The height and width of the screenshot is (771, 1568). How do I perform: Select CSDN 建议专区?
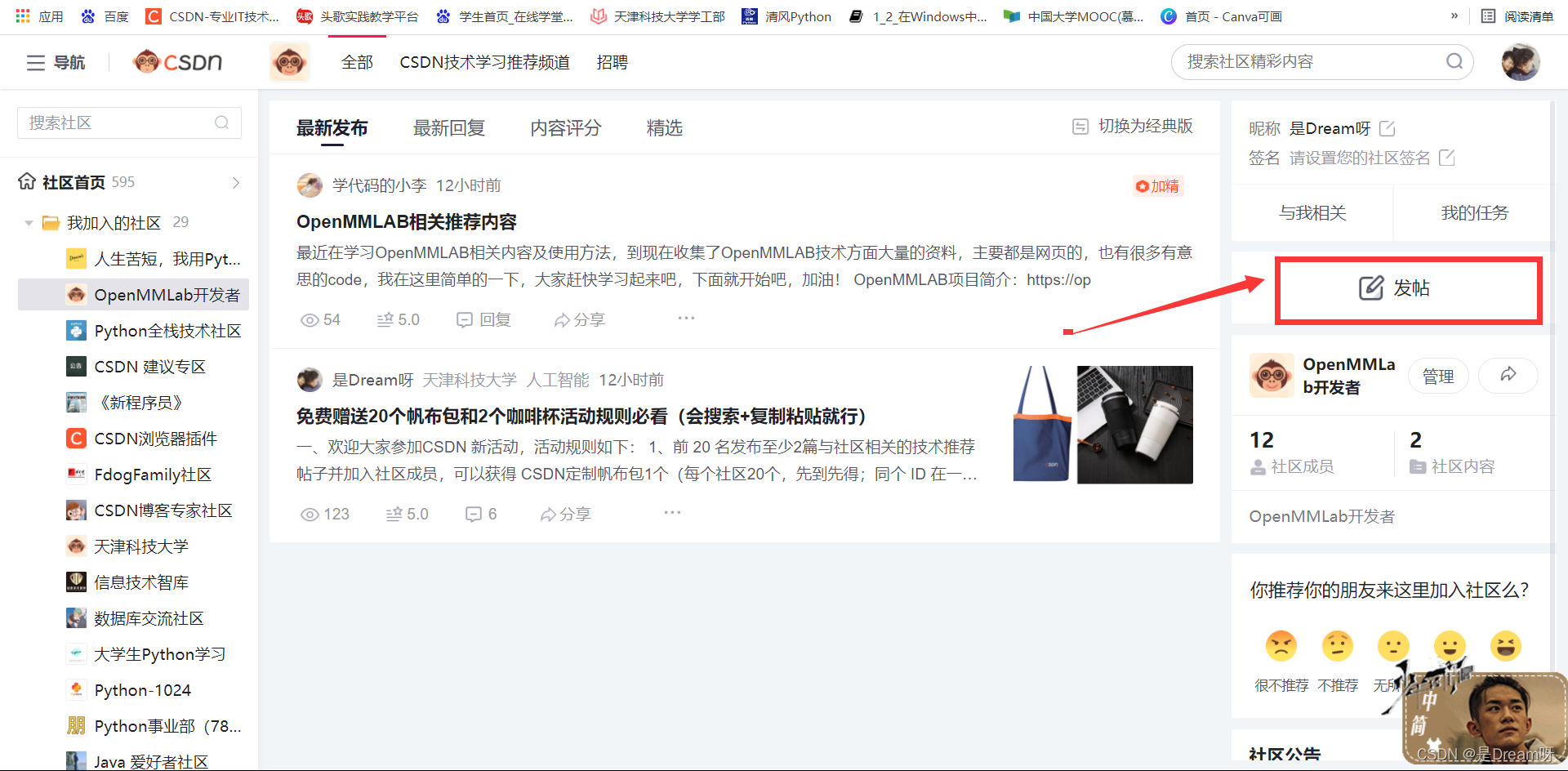[x=136, y=367]
